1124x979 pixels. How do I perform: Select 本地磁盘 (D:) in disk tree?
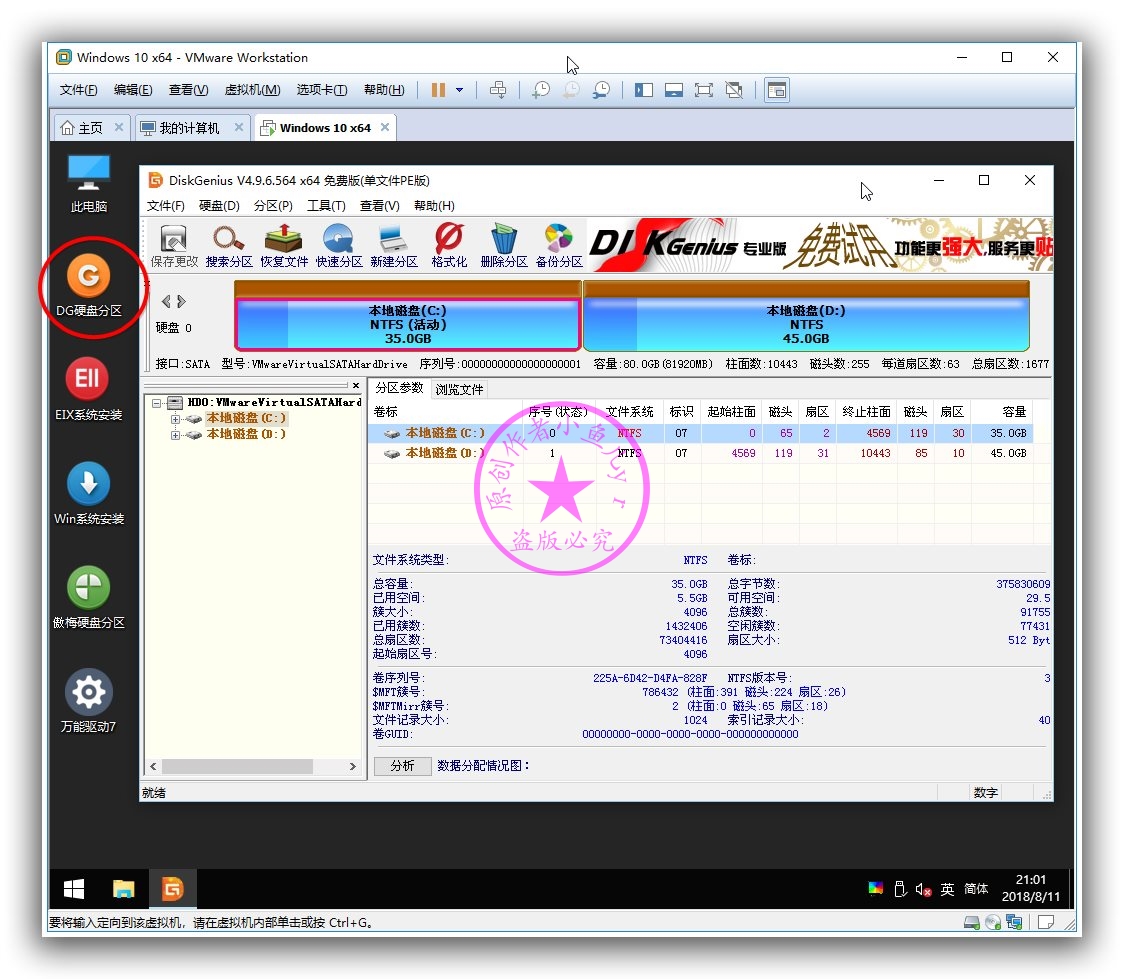coord(246,434)
